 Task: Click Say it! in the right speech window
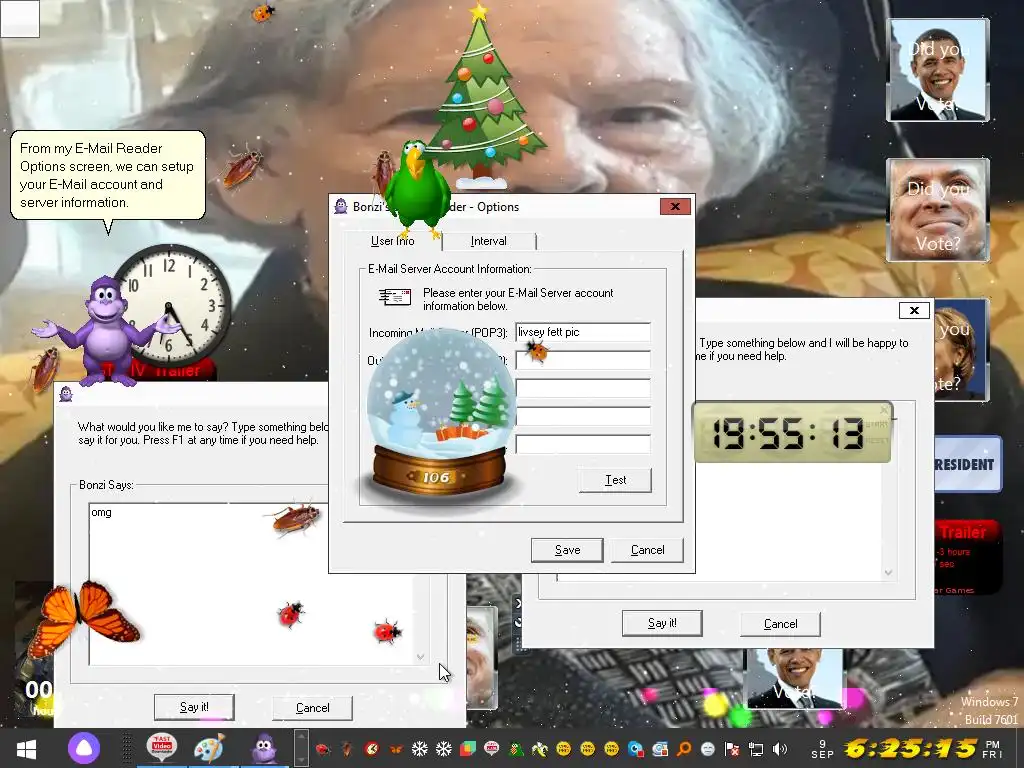(662, 623)
